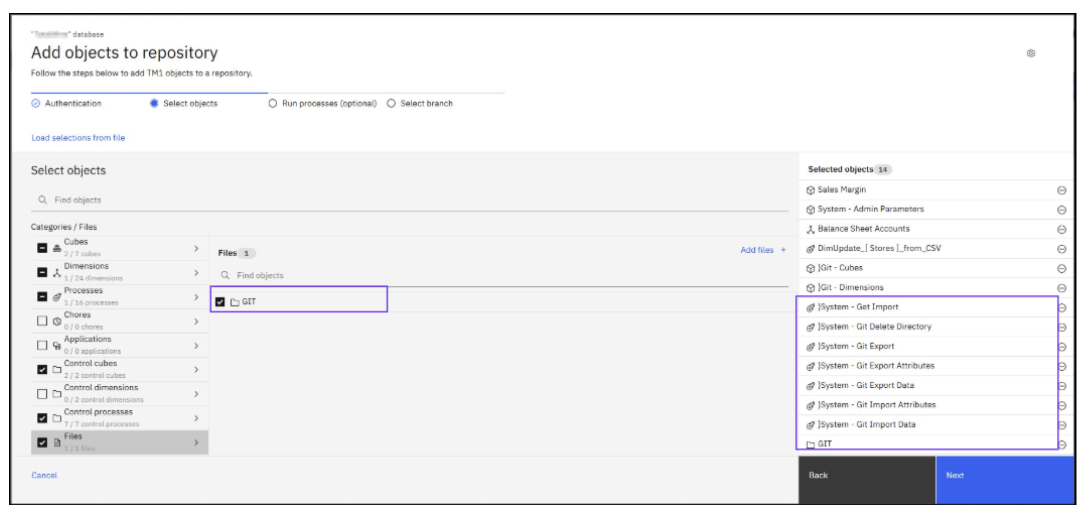The height and width of the screenshot is (516, 1088).
Task: Enable the Applications category checkbox
Action: 42,345
